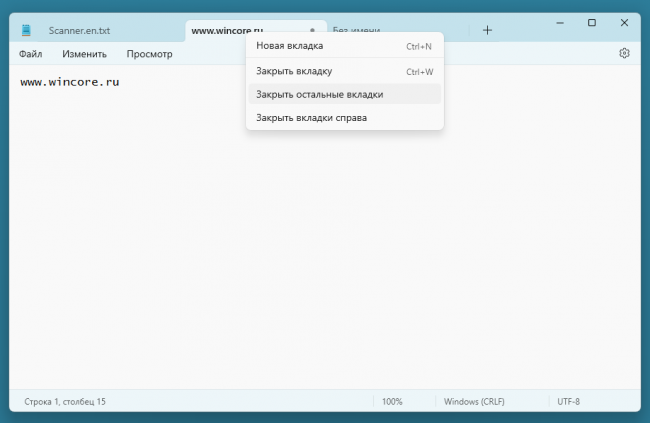Click the Windows (CRLF) status entry
650x423 pixels.
[x=474, y=401]
